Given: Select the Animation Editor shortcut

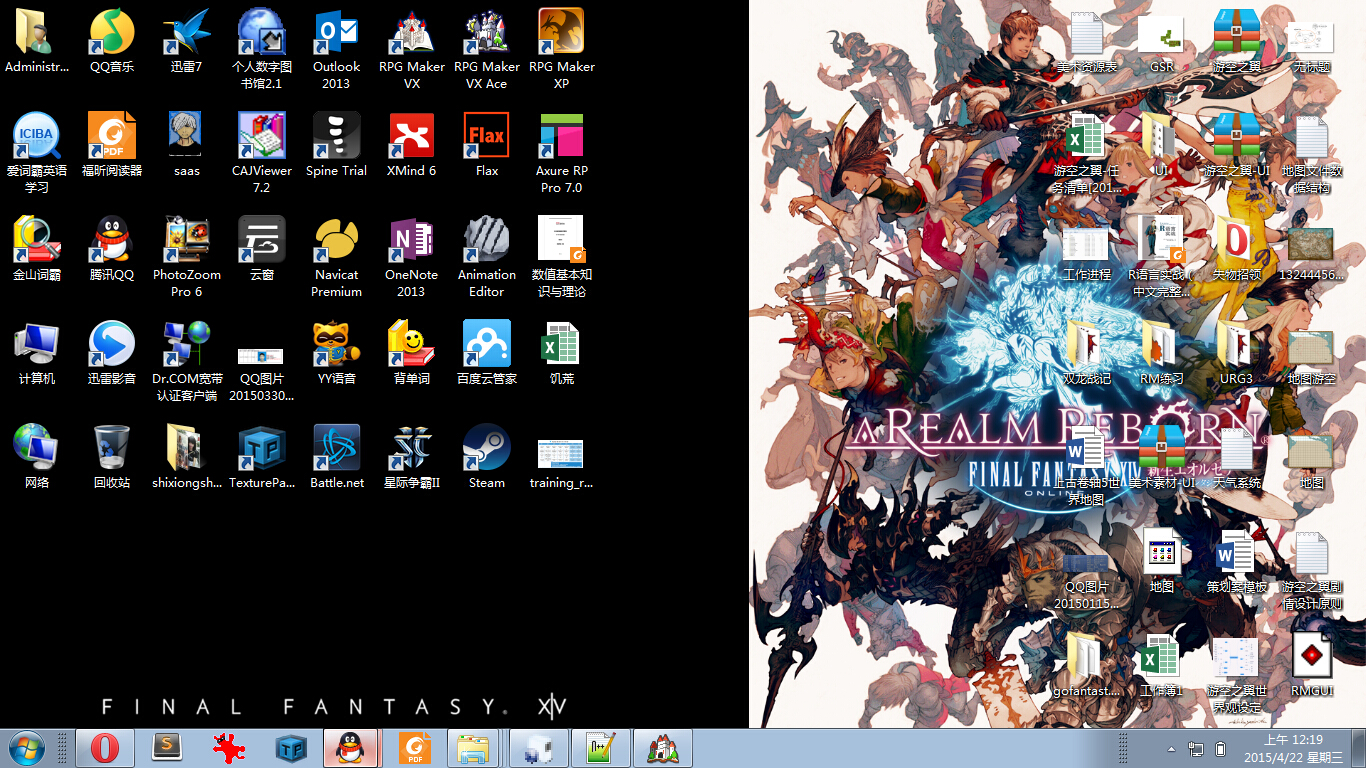Looking at the screenshot, I should (487, 258).
